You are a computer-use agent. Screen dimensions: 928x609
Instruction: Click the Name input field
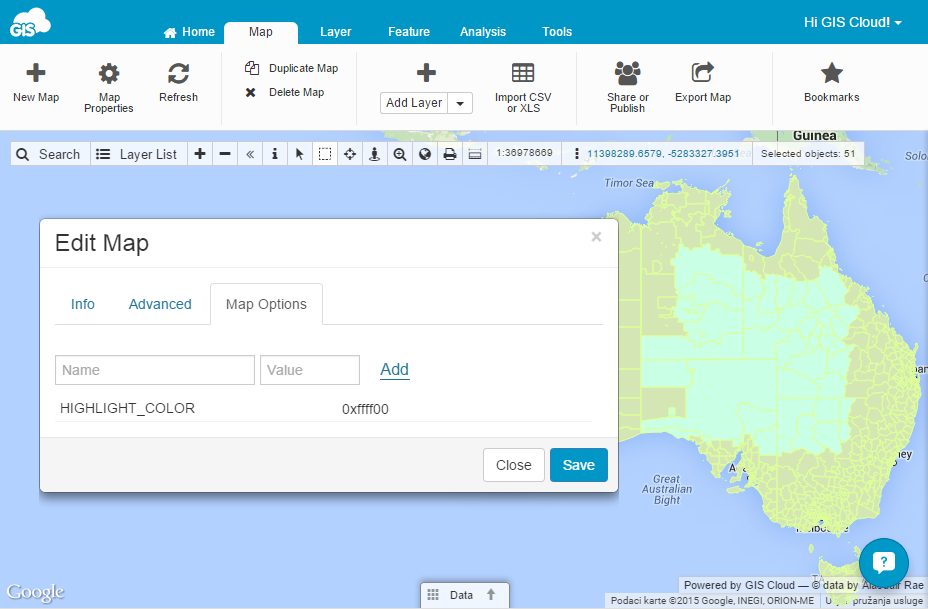click(155, 370)
